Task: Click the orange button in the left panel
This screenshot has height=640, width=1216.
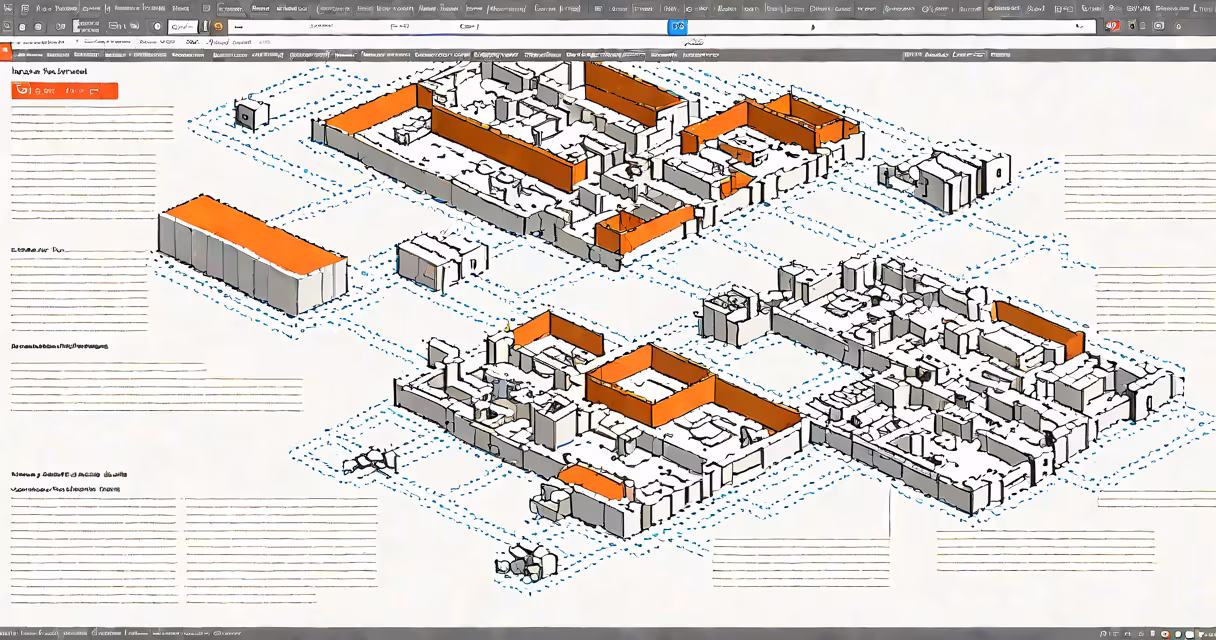Action: (x=65, y=91)
